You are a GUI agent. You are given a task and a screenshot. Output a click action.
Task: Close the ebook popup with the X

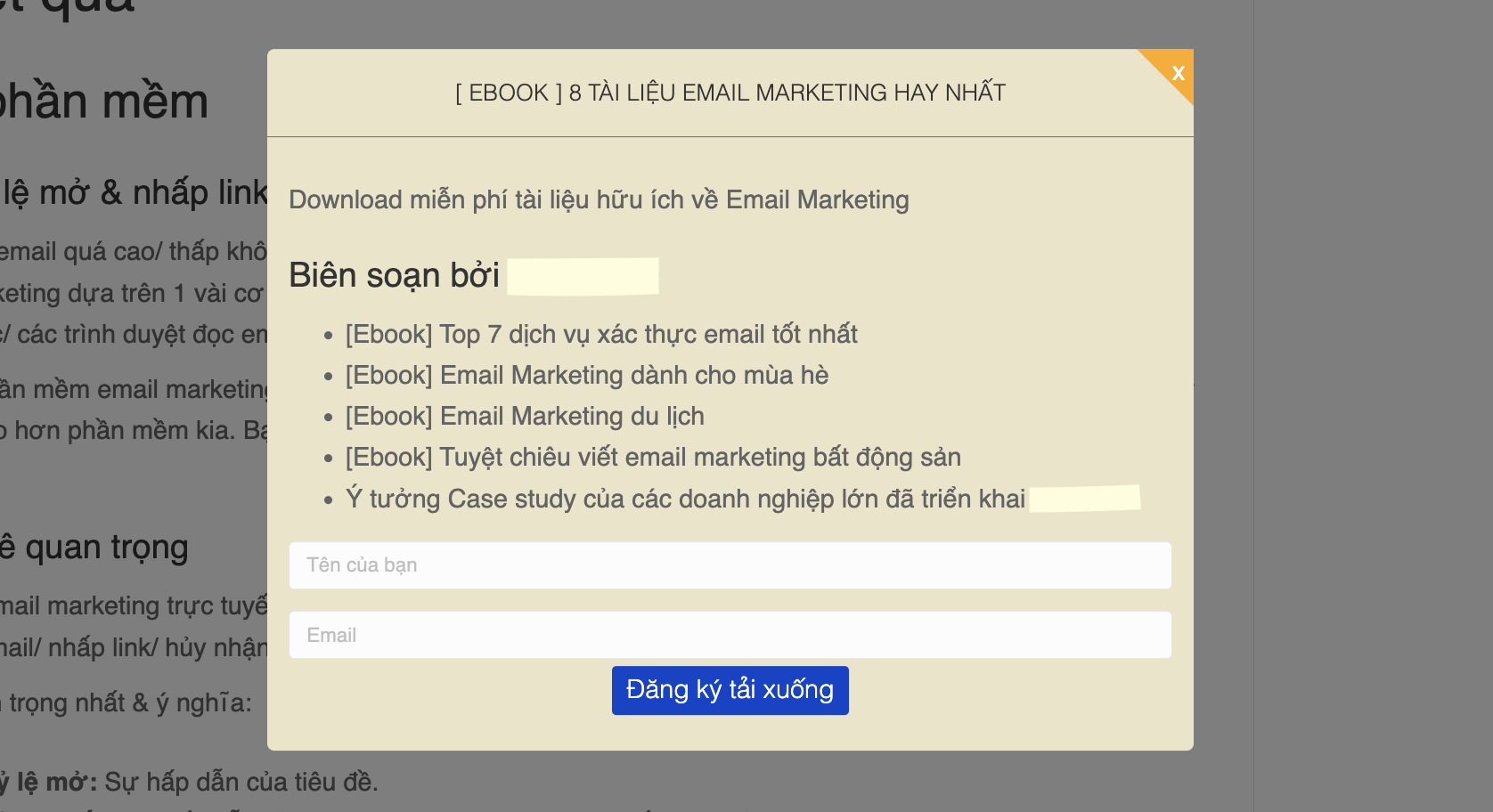tap(1178, 73)
